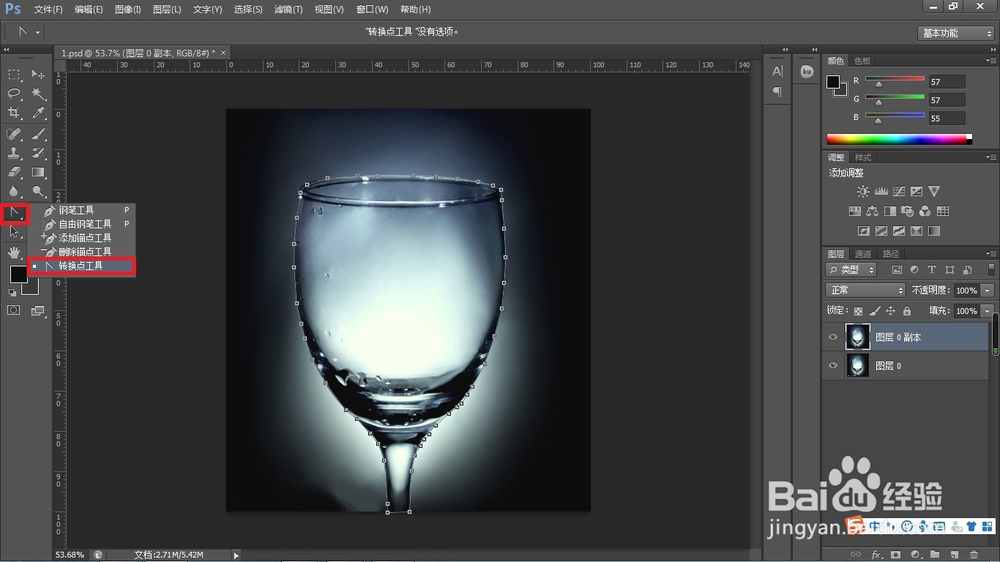This screenshot has height=562, width=1000.
Task: Open the color panel flyout menu
Action: point(990,61)
